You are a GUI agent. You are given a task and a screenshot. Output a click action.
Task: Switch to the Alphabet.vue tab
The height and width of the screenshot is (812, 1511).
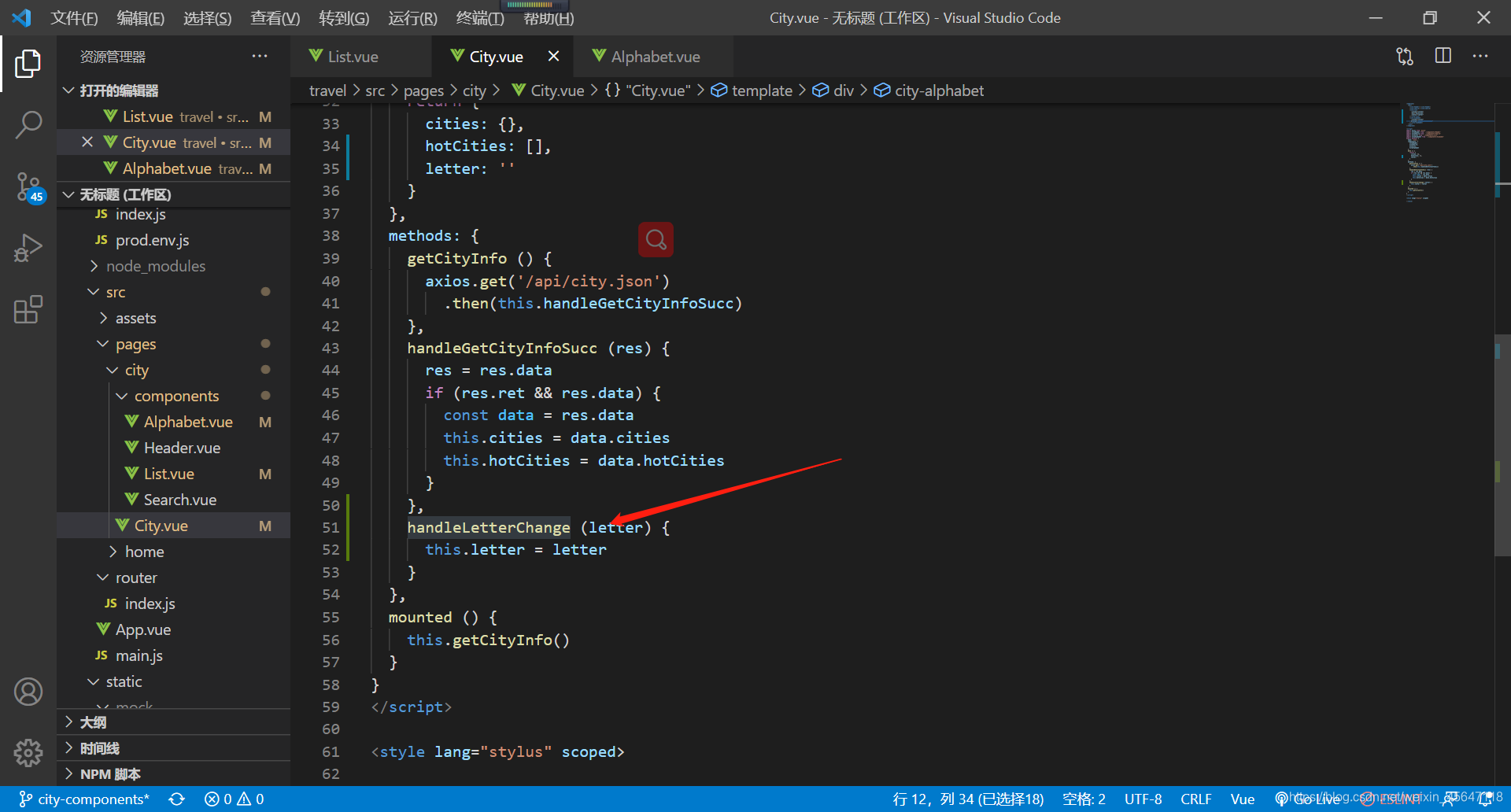[x=655, y=57]
